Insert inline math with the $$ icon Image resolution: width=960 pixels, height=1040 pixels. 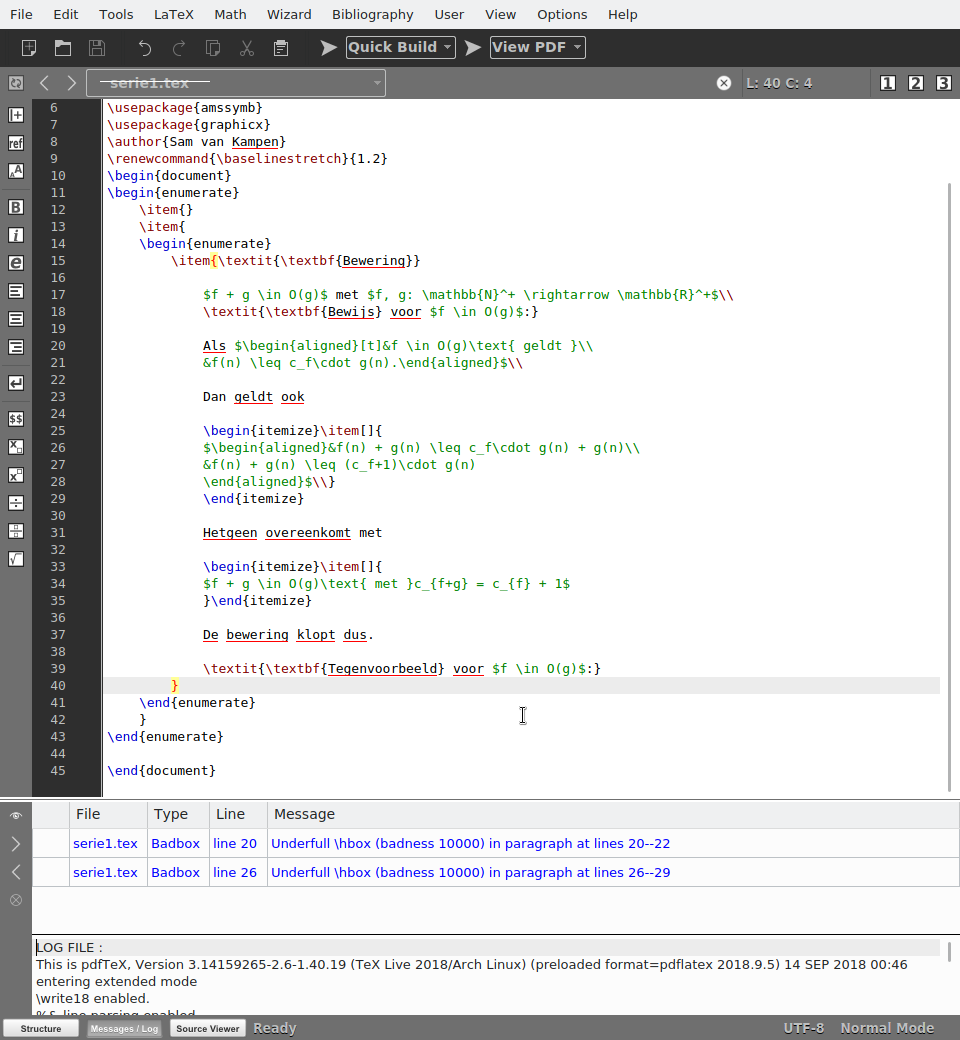pyautogui.click(x=16, y=419)
